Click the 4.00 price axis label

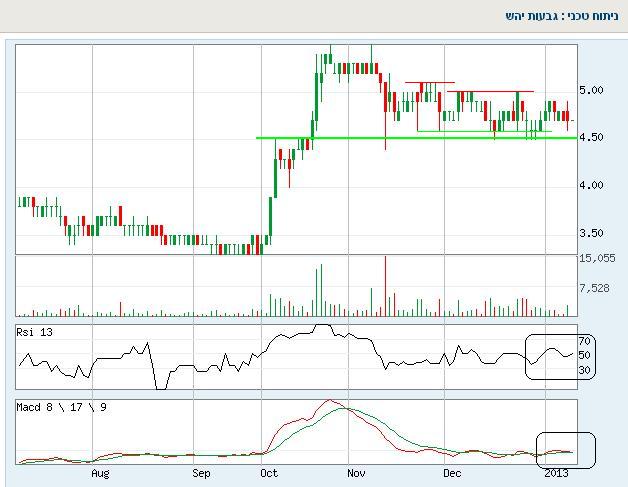click(591, 185)
